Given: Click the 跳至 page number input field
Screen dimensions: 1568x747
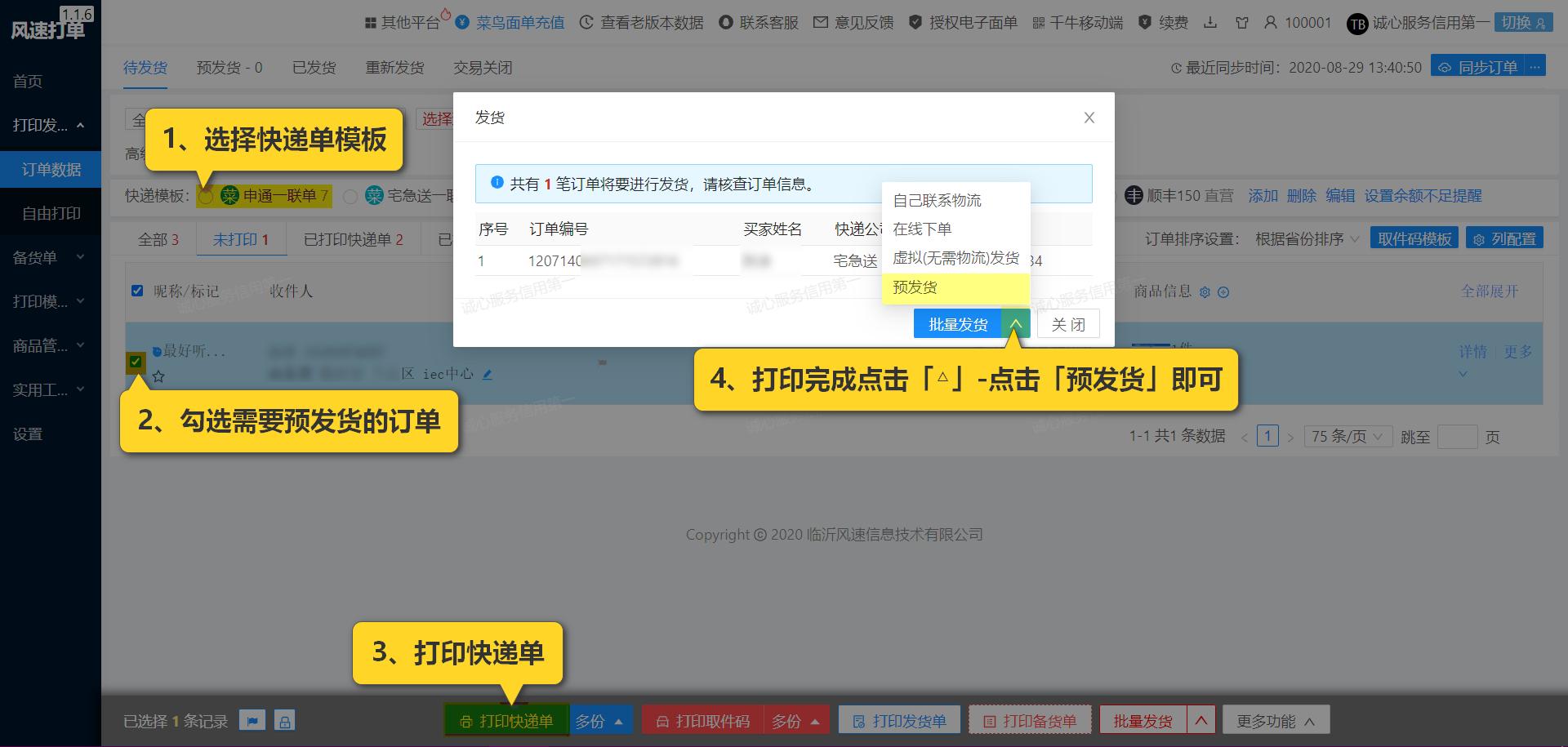Looking at the screenshot, I should (1457, 437).
